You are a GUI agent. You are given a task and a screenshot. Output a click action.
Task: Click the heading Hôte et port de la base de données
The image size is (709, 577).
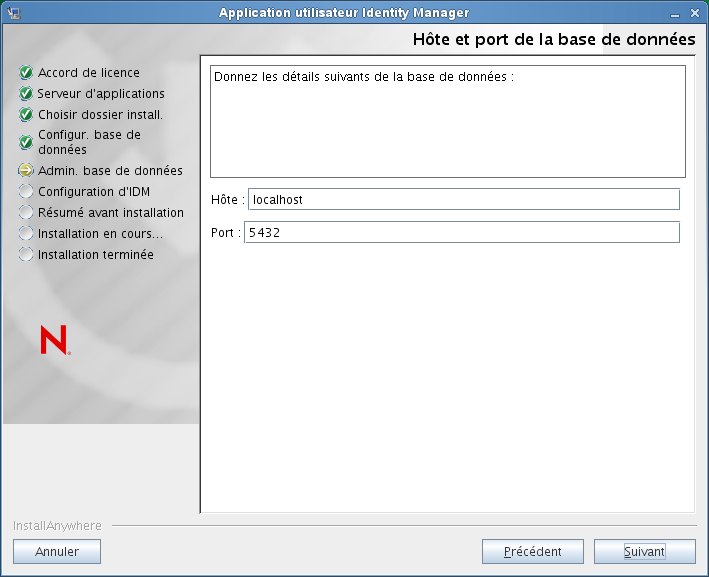point(554,39)
